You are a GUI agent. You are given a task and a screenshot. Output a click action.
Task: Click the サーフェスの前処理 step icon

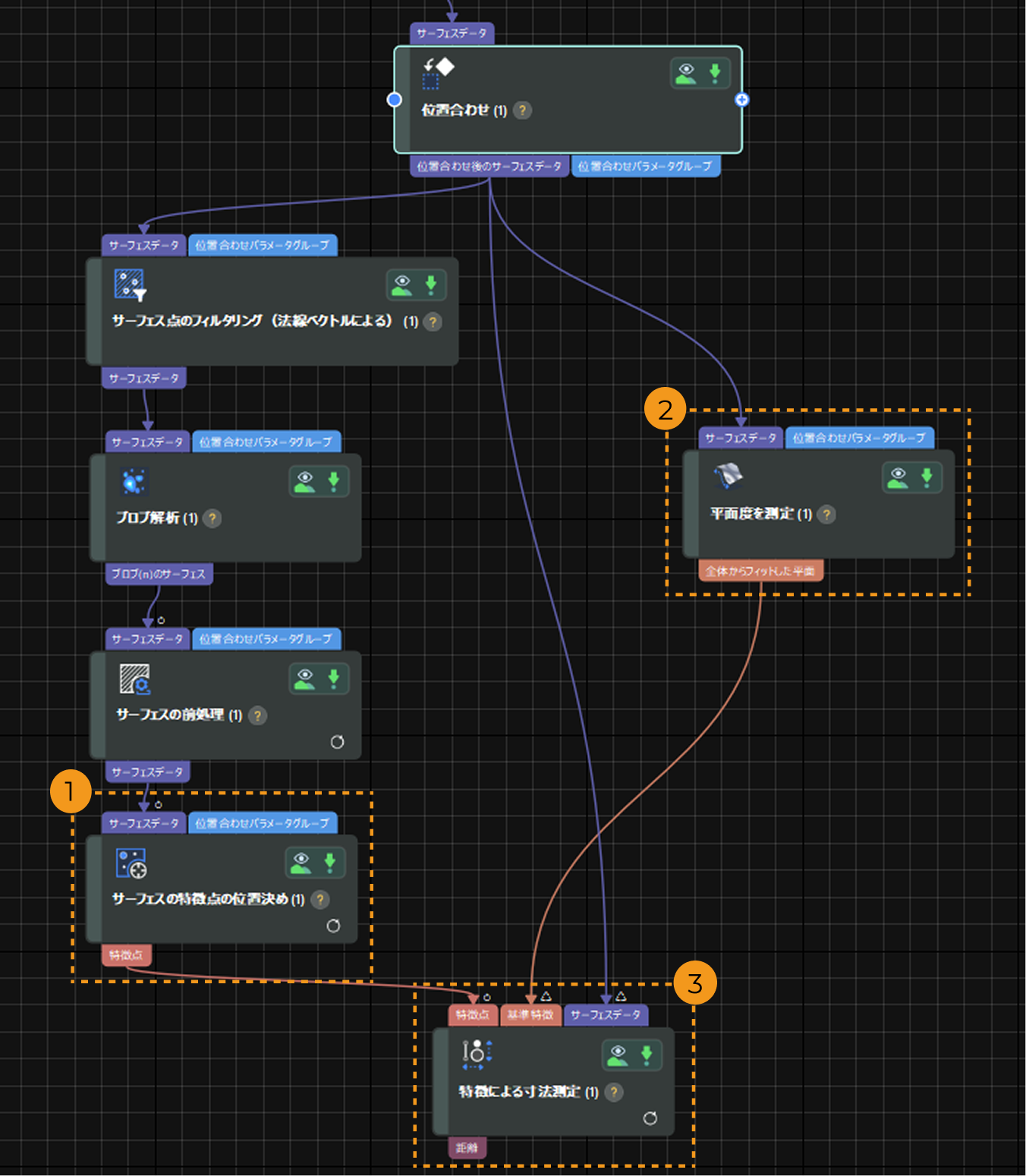click(x=135, y=679)
